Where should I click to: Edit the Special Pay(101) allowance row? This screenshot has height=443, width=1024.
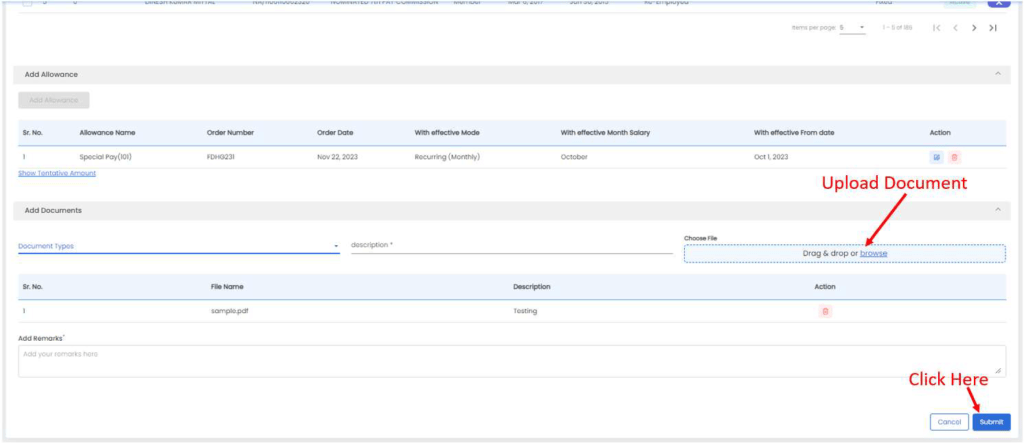938,157
